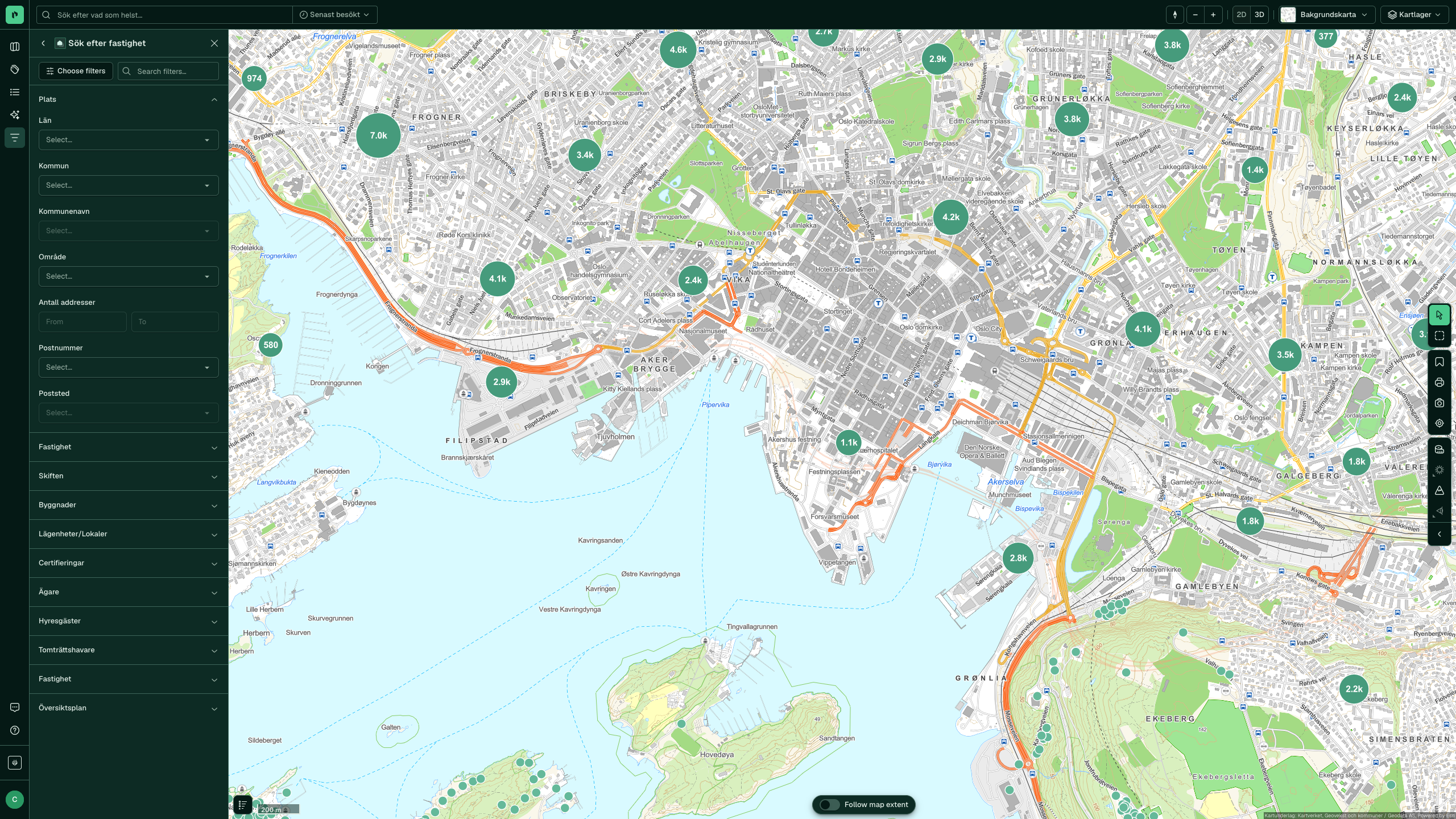Open the Län select dropdown
This screenshot has height=819, width=1456.
point(129,140)
